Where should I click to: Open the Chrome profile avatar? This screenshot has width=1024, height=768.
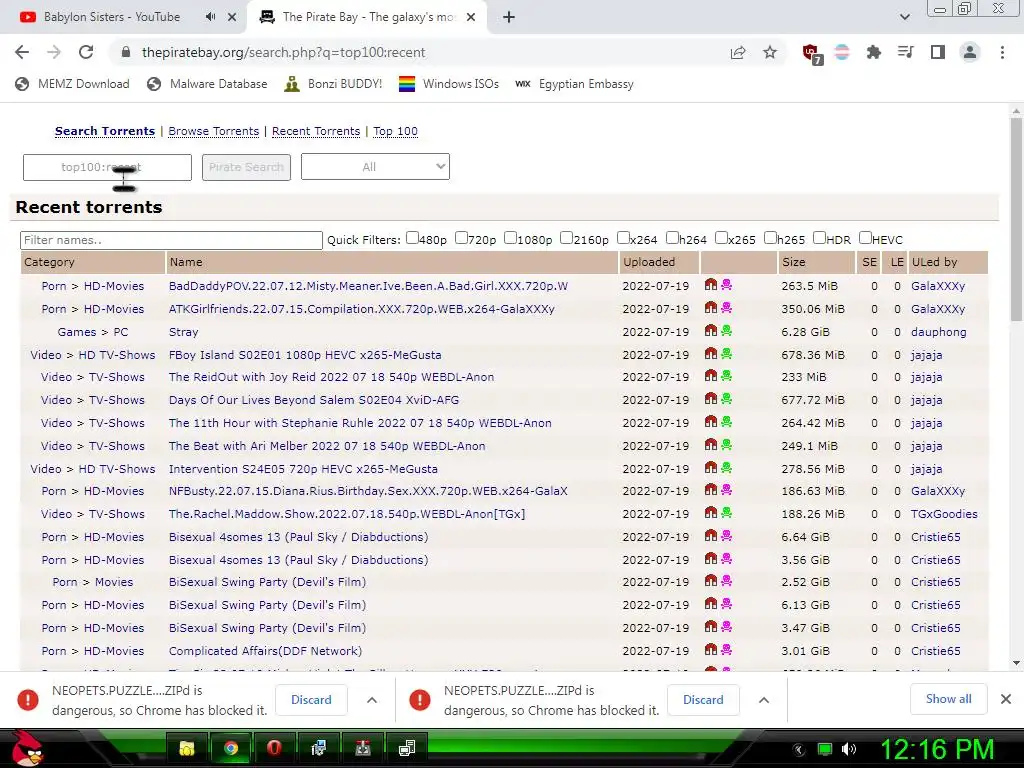click(x=970, y=52)
